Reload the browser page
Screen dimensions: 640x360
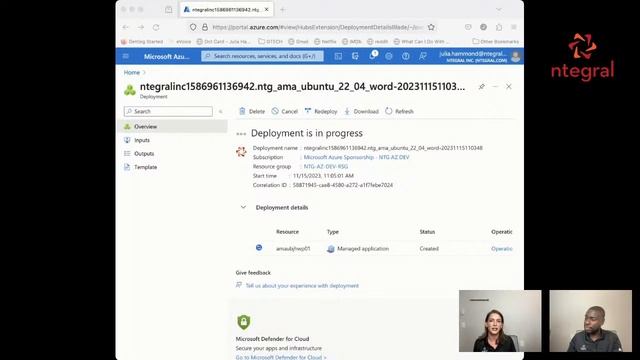[x=156, y=27]
